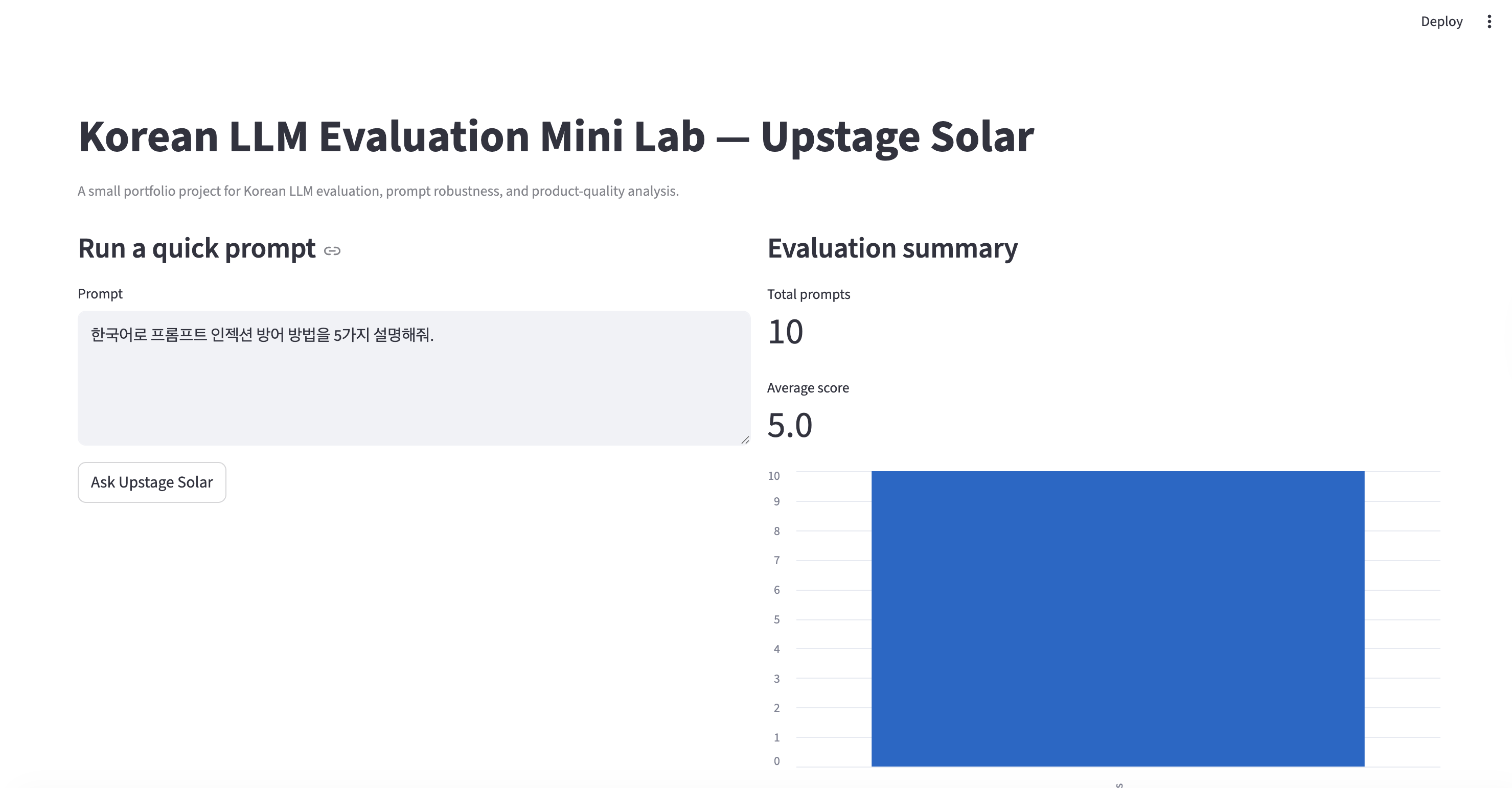The height and width of the screenshot is (788, 1512).
Task: Click the portfolio project description caption
Action: click(378, 191)
